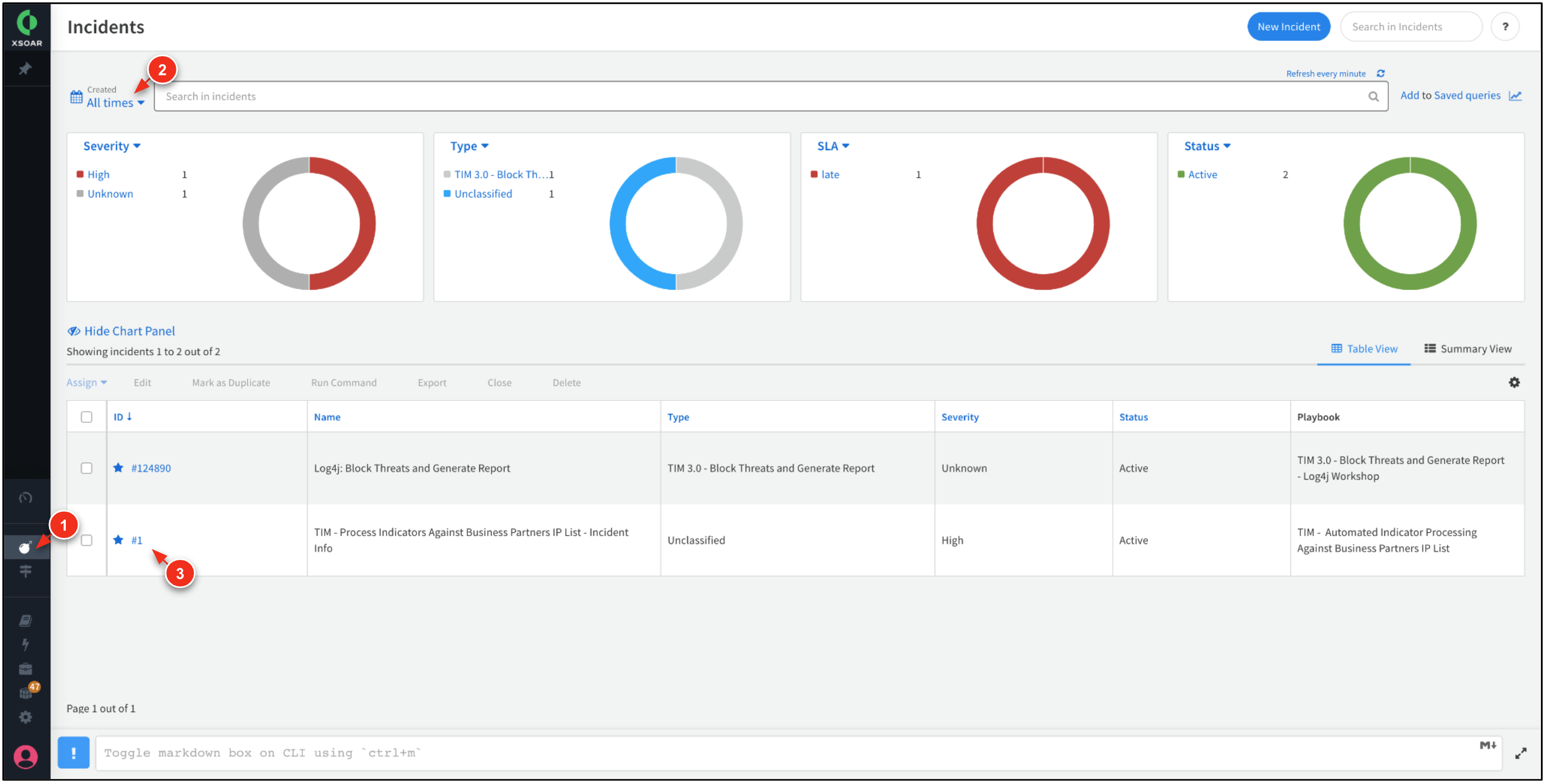
Task: Select the checkbox for incident #1
Action: point(87,540)
